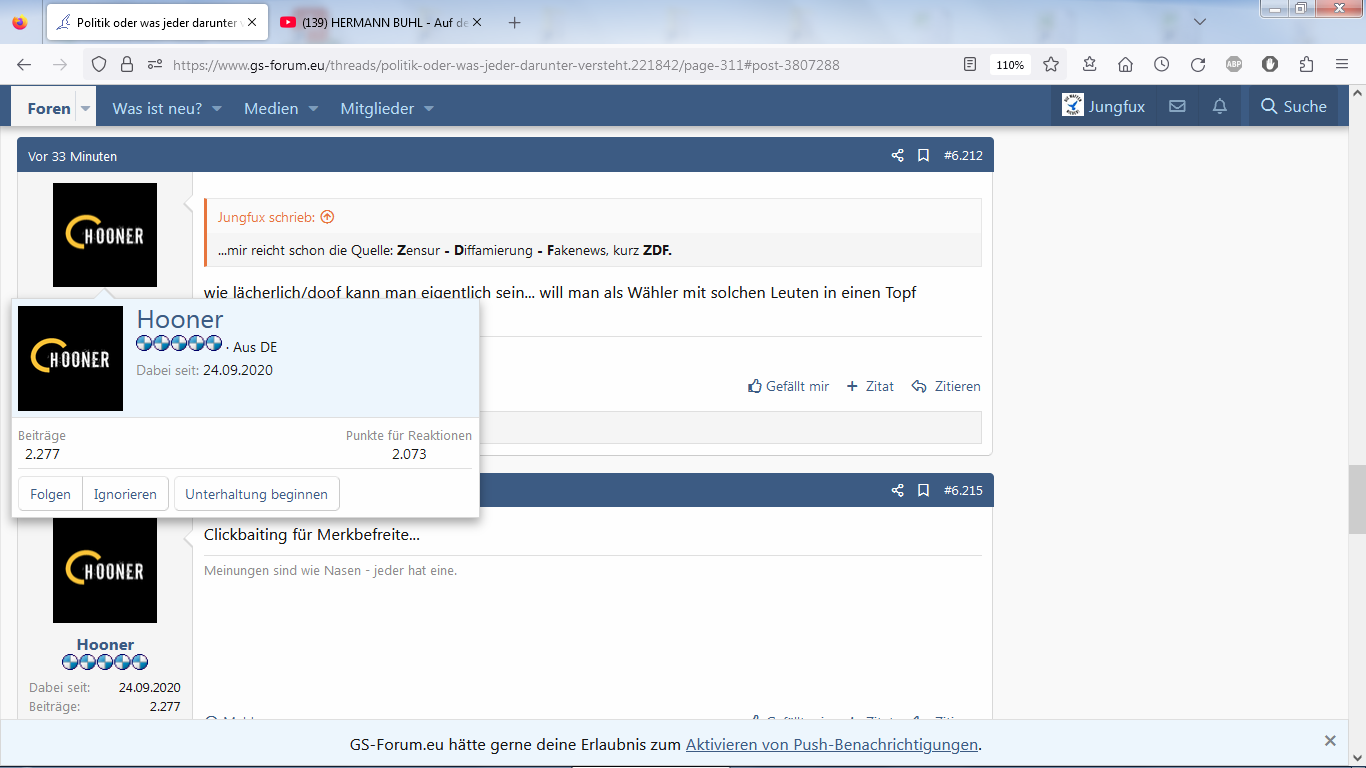Expand the Foren dropdown arrow
The width and height of the screenshot is (1366, 768).
pyautogui.click(x=85, y=108)
